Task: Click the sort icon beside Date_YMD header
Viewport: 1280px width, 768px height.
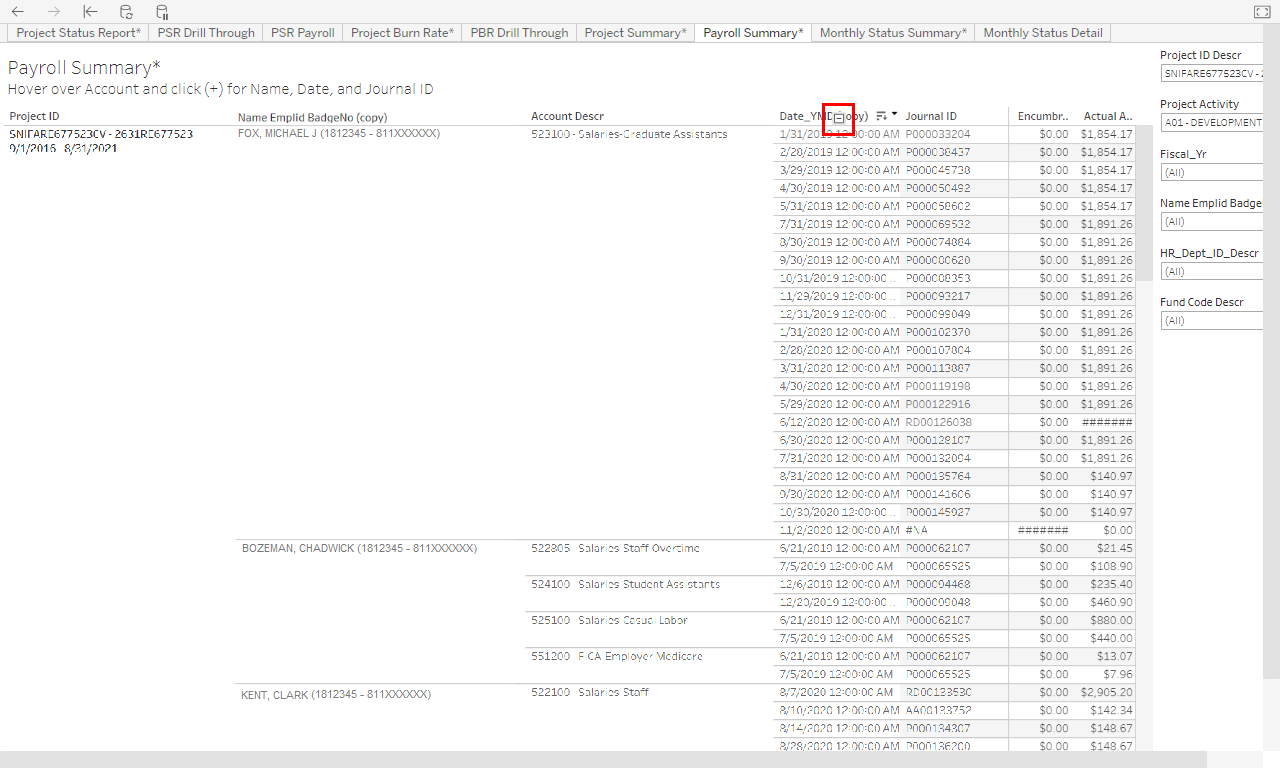Action: point(881,116)
